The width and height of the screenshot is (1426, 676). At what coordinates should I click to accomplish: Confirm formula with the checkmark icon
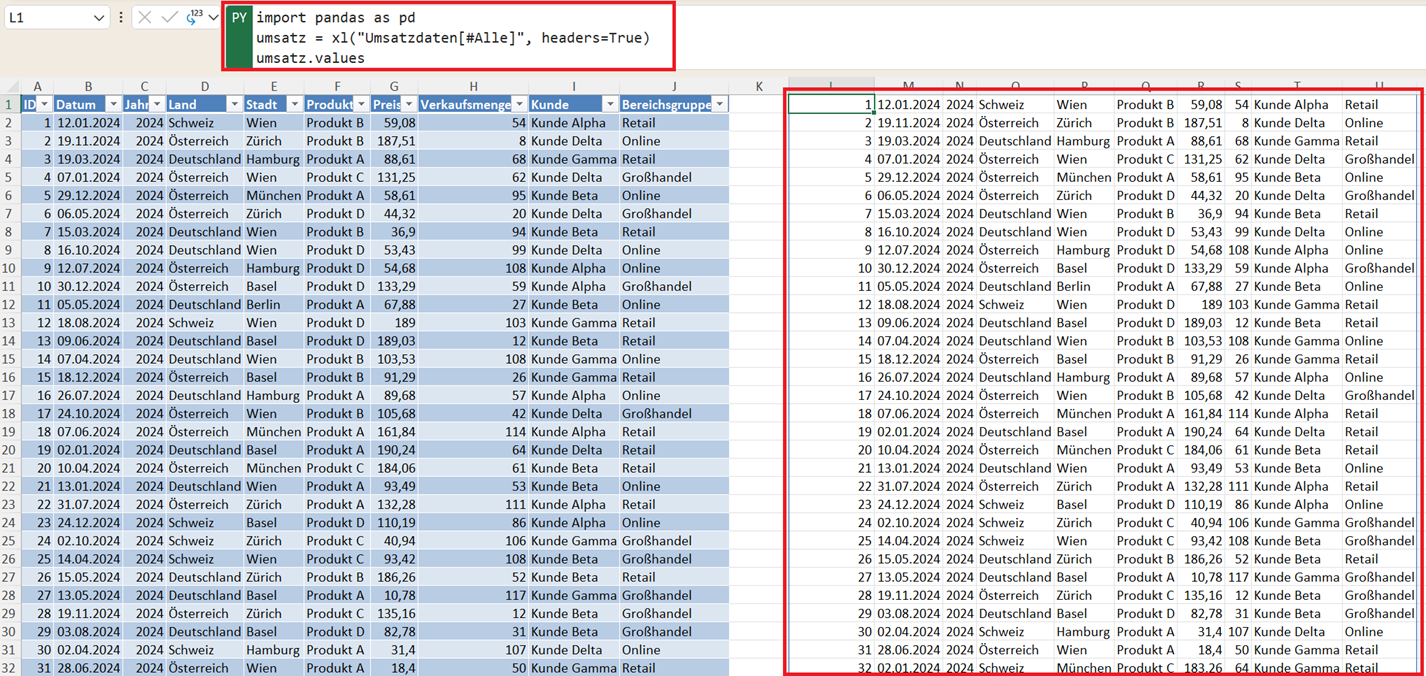(169, 18)
